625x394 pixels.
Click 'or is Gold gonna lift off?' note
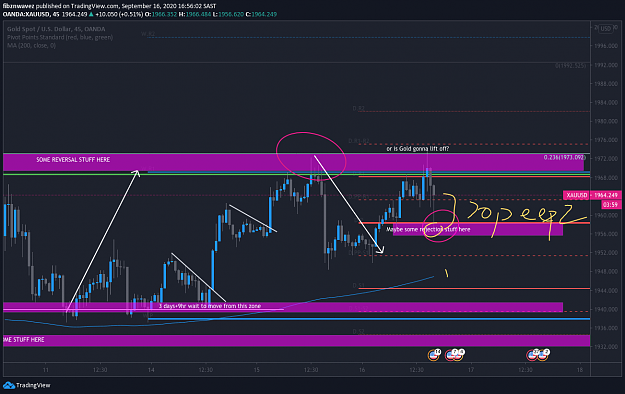(x=417, y=149)
